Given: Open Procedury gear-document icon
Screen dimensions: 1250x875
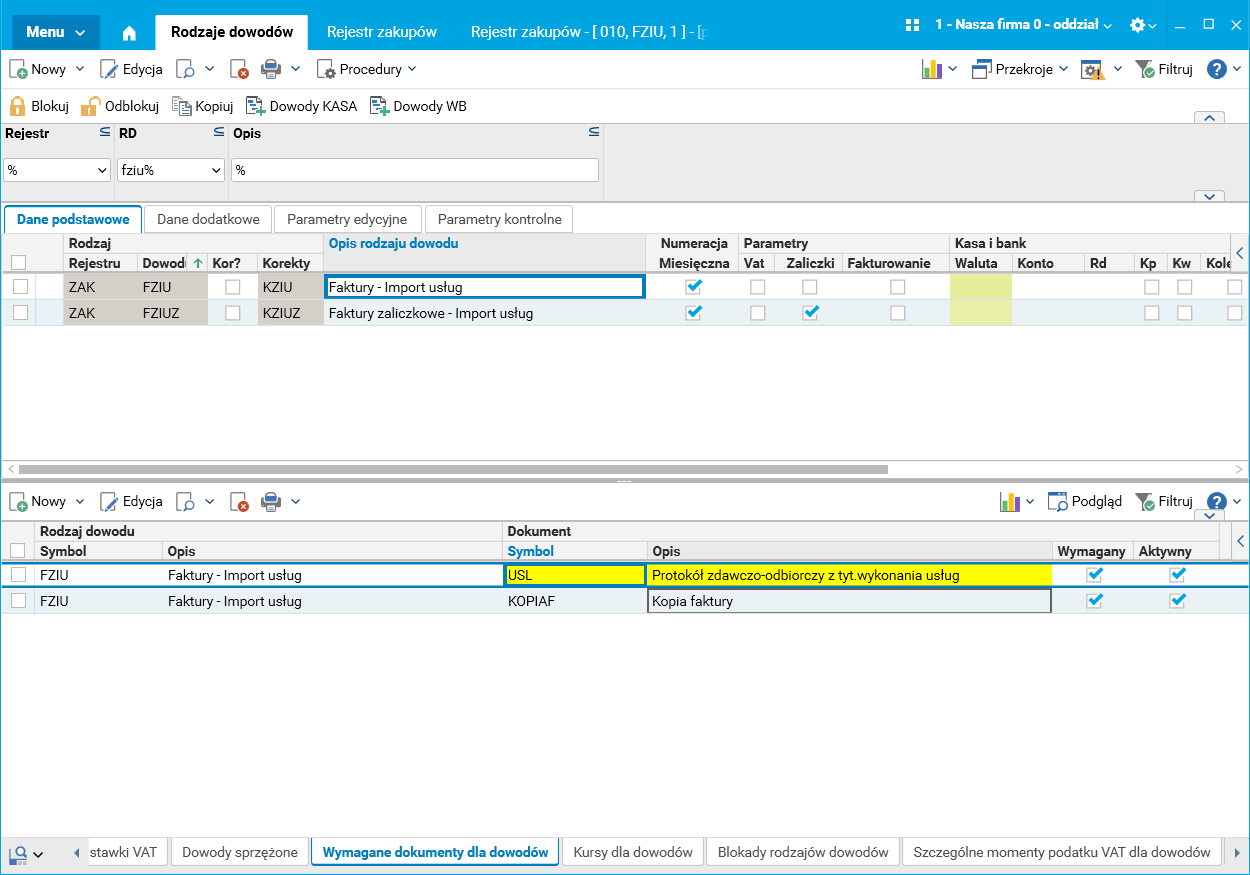Looking at the screenshot, I should click(x=326, y=69).
